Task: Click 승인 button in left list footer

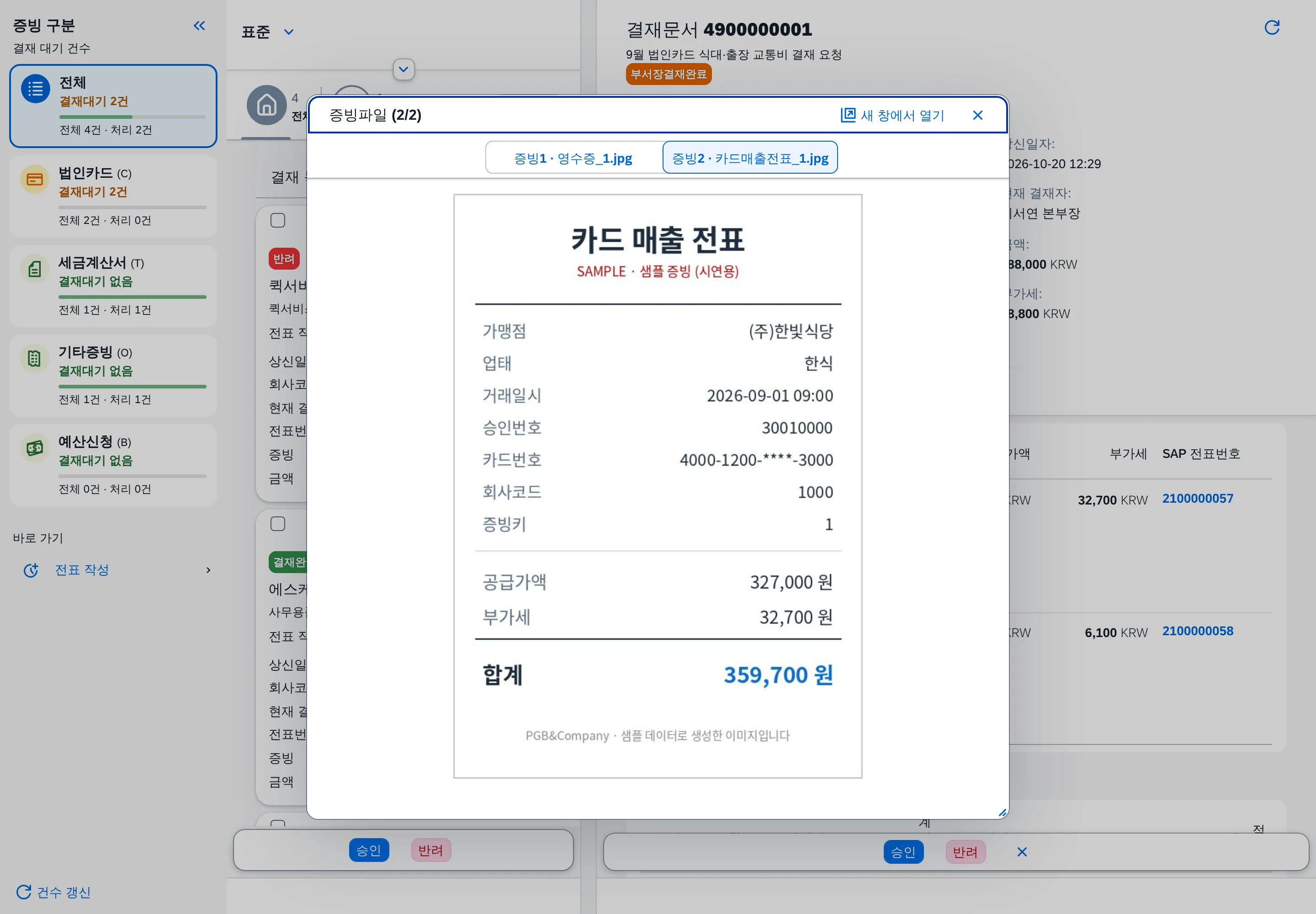Action: point(369,850)
